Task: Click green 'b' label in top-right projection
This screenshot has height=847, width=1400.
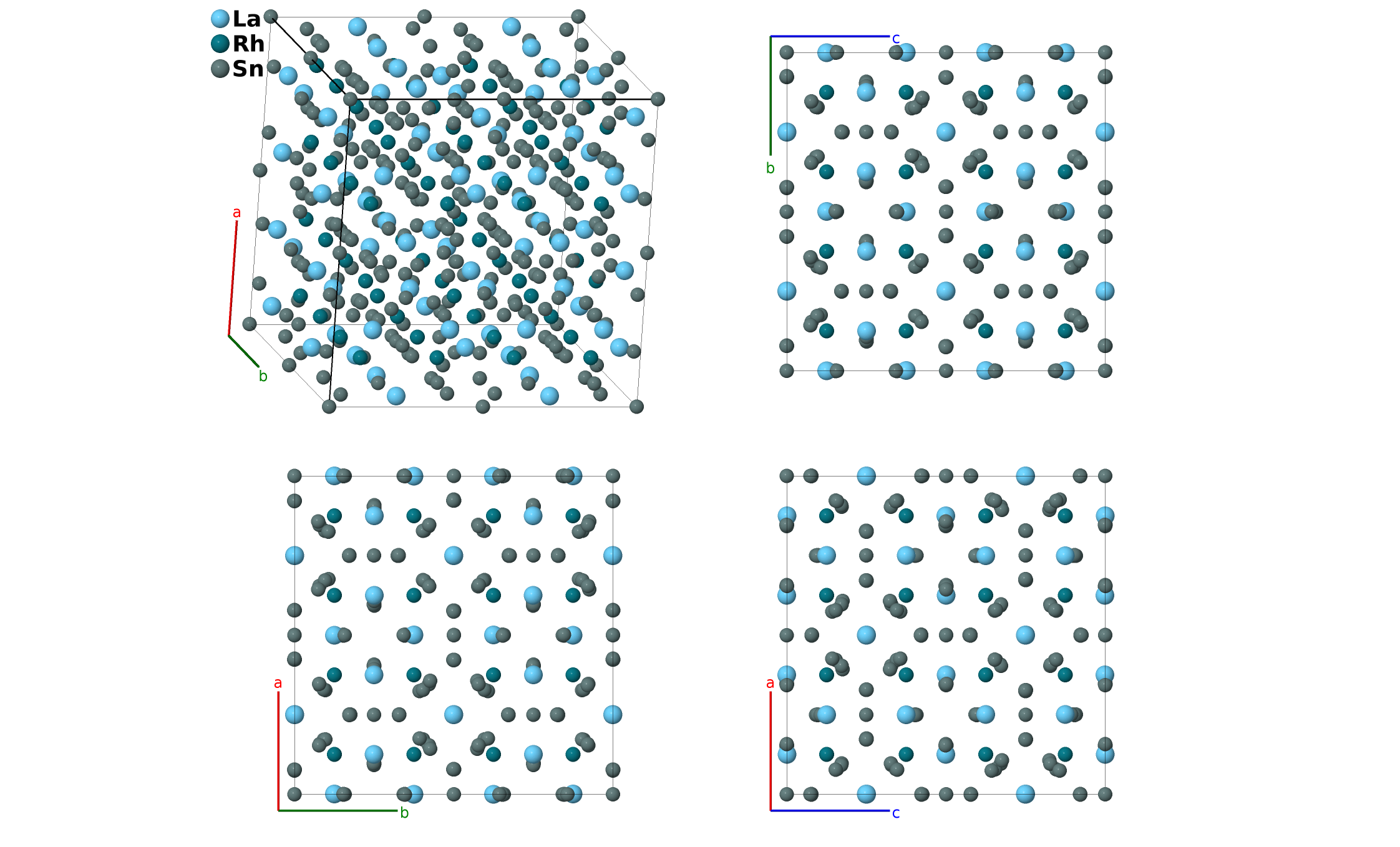Action: tap(770, 168)
